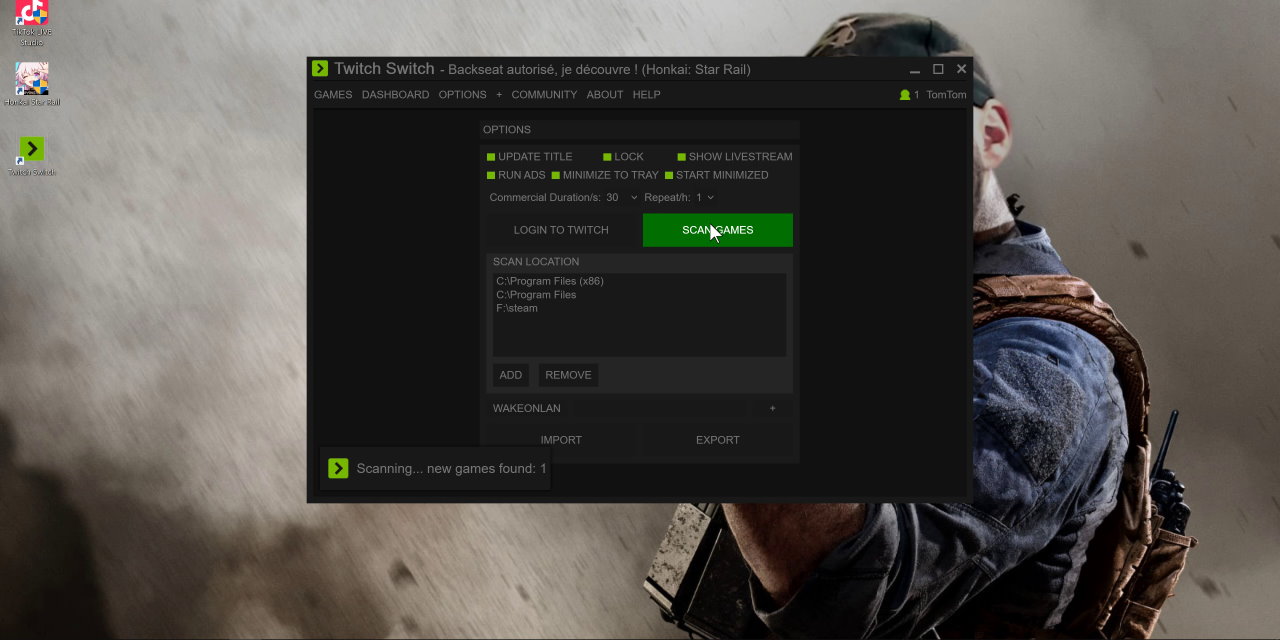The height and width of the screenshot is (640, 1280).
Task: Click the green viewer count icon
Action: (x=905, y=95)
